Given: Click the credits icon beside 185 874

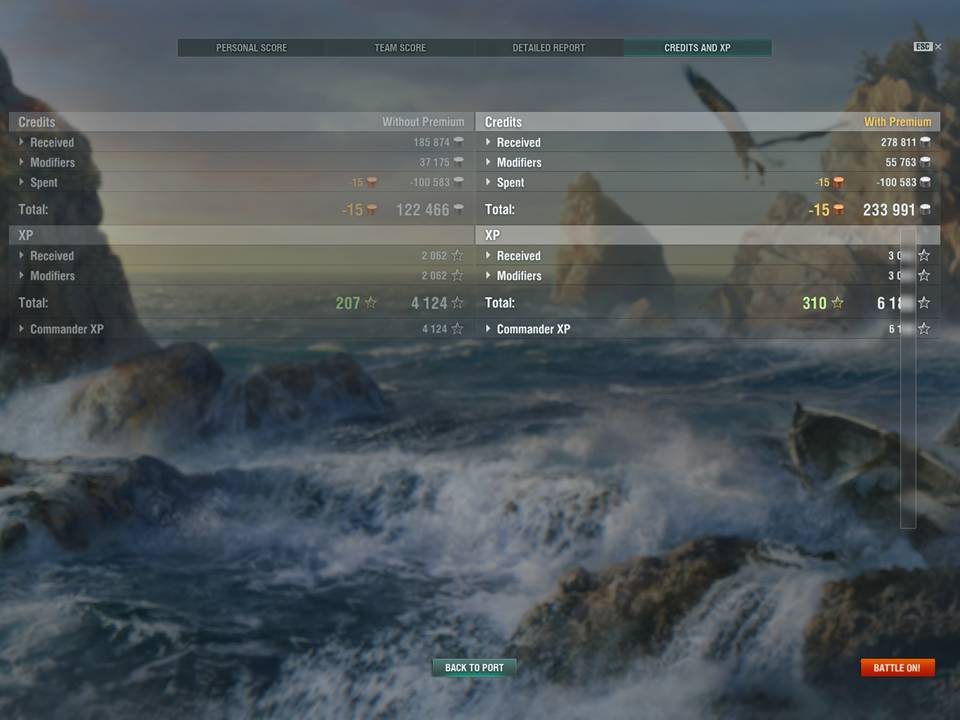Looking at the screenshot, I should [458, 142].
